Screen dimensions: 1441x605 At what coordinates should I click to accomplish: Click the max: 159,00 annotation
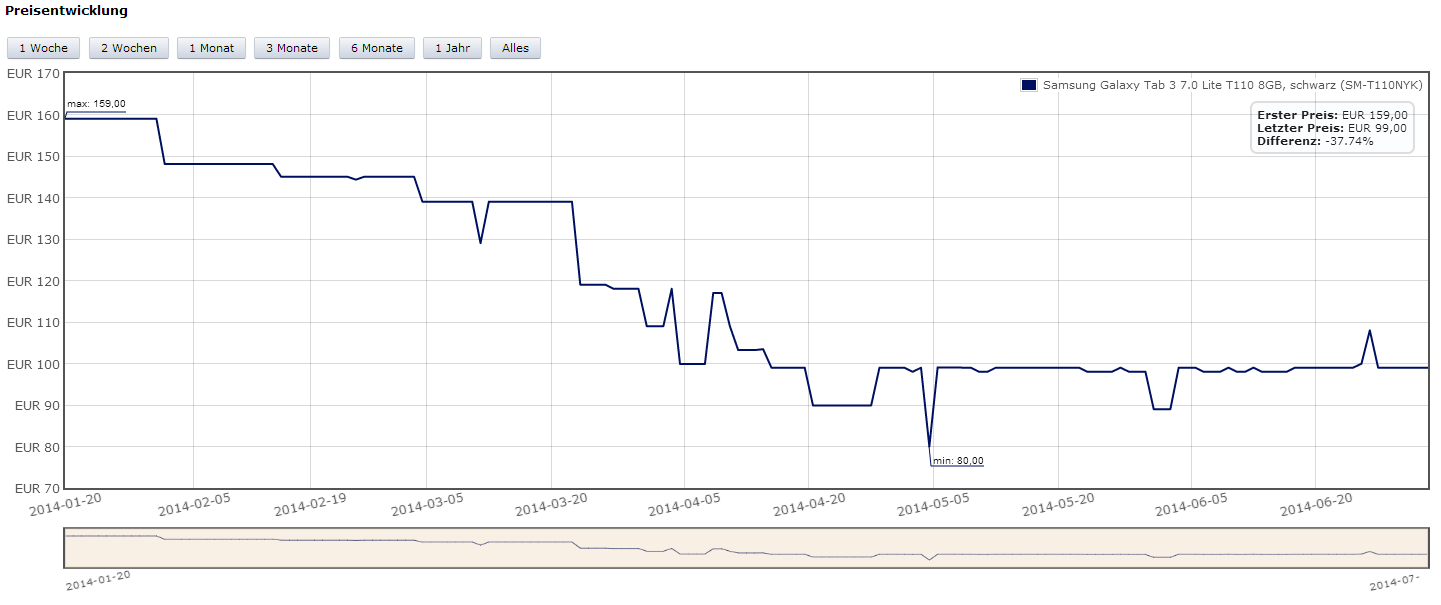coord(96,104)
